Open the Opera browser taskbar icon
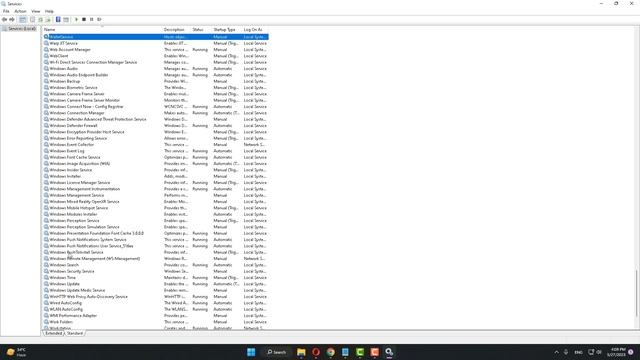The image size is (640, 360). pos(316,352)
